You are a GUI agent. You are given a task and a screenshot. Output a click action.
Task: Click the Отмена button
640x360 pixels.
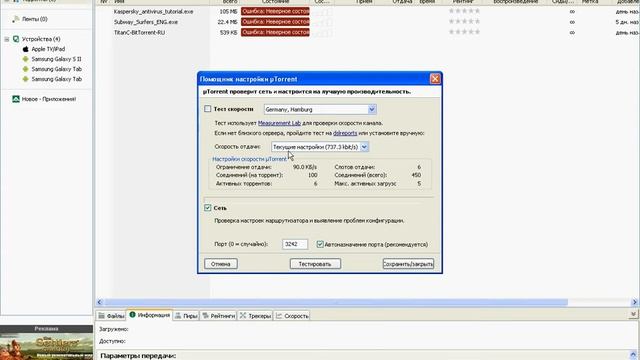tap(221, 264)
